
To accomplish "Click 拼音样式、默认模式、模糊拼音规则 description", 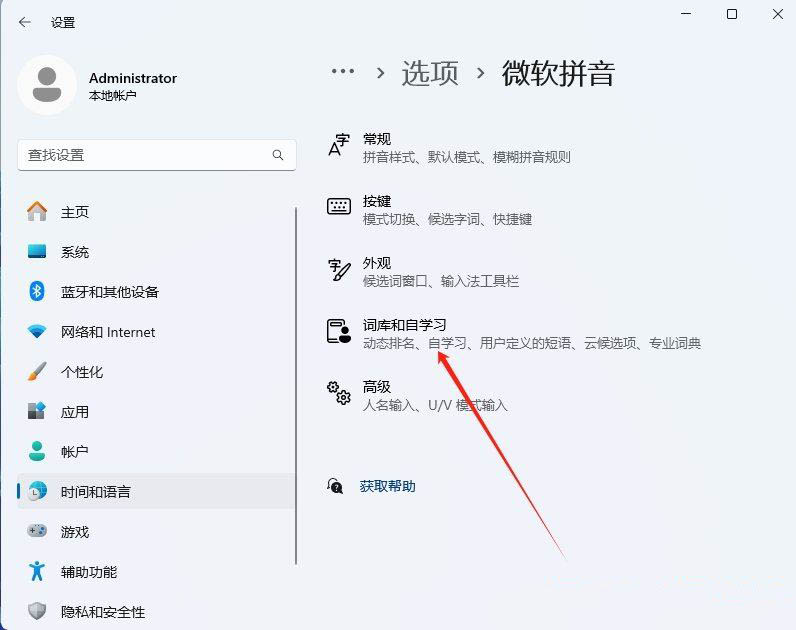I will tap(467, 157).
